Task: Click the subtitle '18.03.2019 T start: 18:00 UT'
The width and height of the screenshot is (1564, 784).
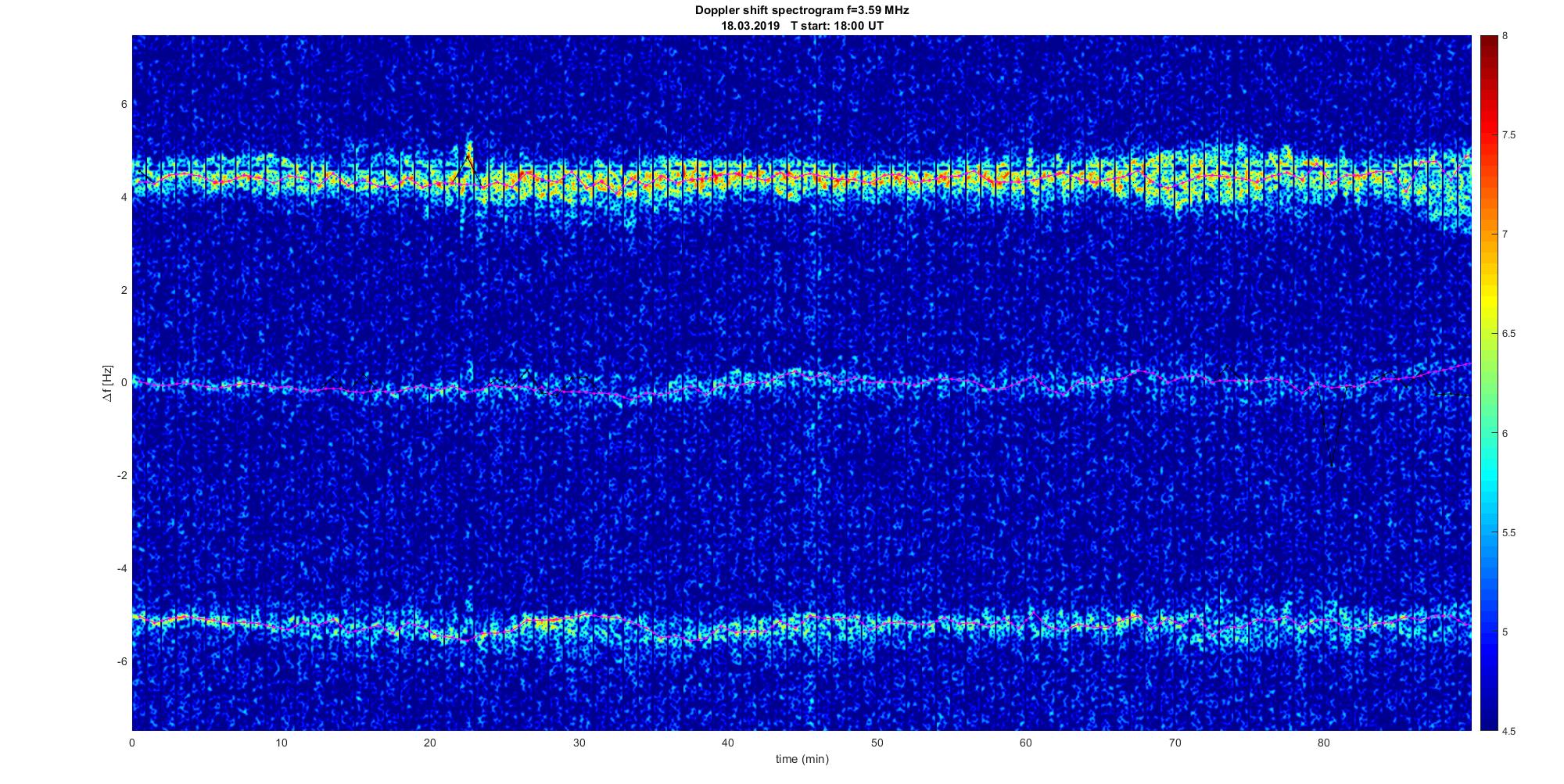Action: coord(802,26)
